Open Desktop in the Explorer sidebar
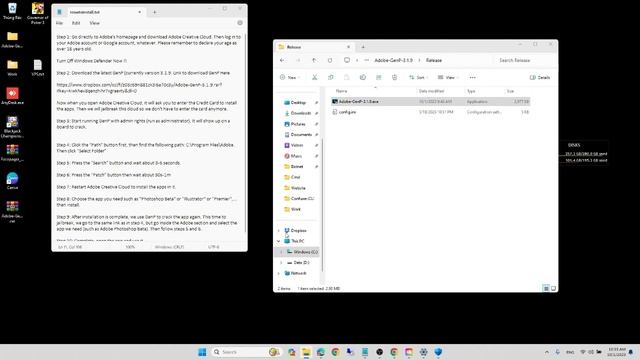 [x=298, y=102]
